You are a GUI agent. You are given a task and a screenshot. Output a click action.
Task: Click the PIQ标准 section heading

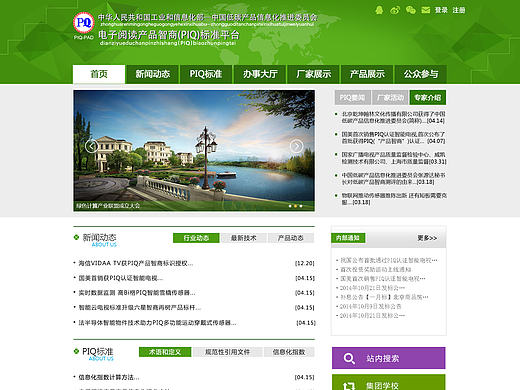(98, 352)
